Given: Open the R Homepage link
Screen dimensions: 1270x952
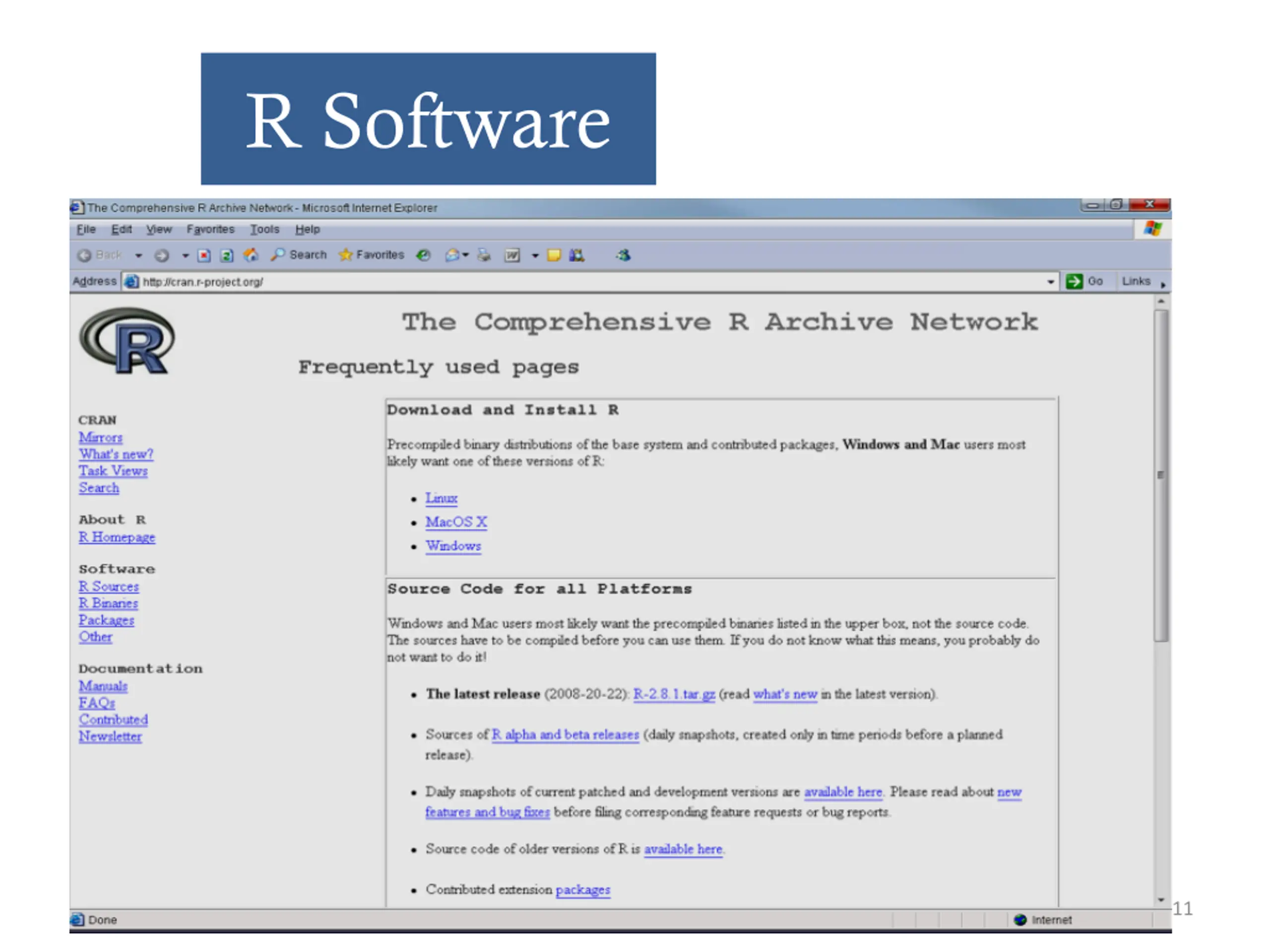Looking at the screenshot, I should 117,537.
